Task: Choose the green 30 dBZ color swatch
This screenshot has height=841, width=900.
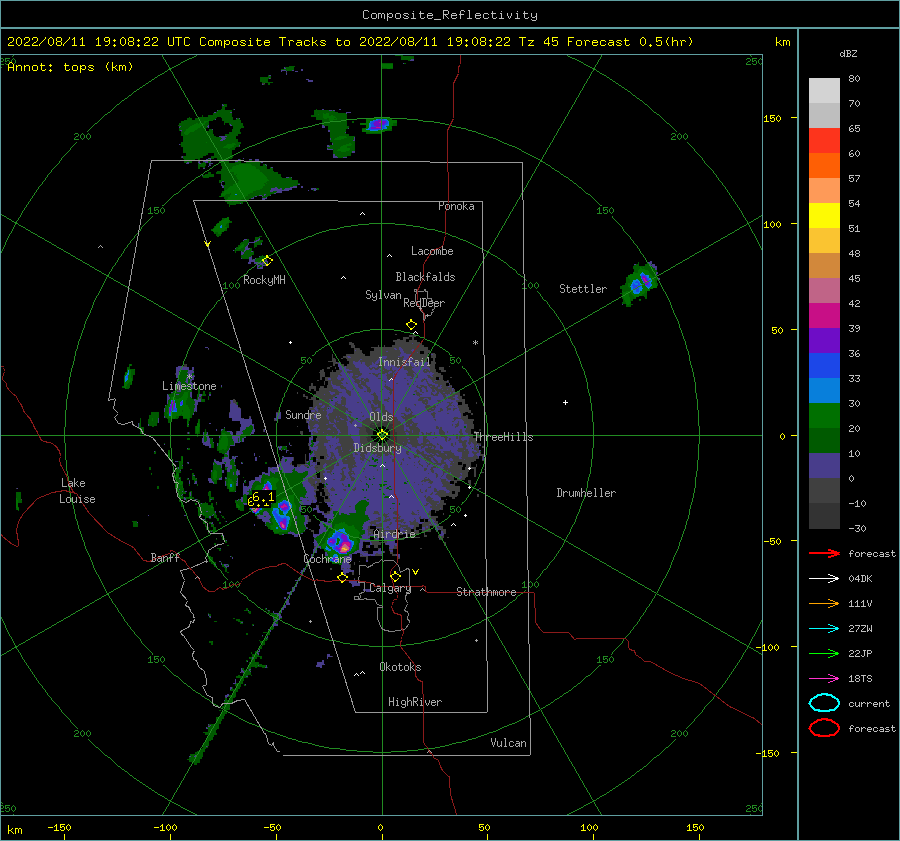Action: [x=824, y=416]
